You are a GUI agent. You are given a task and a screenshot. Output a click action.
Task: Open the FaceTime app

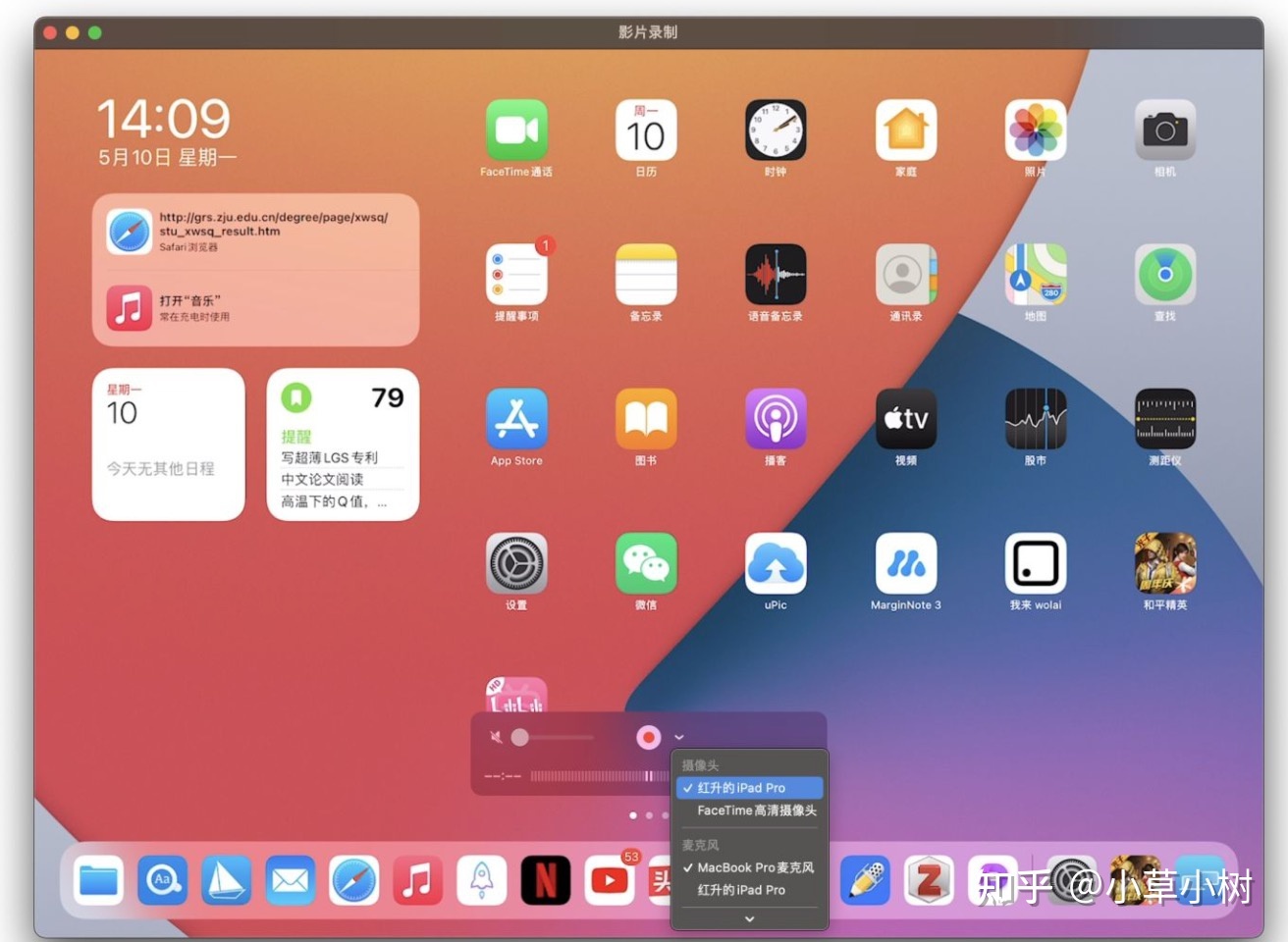[x=516, y=130]
